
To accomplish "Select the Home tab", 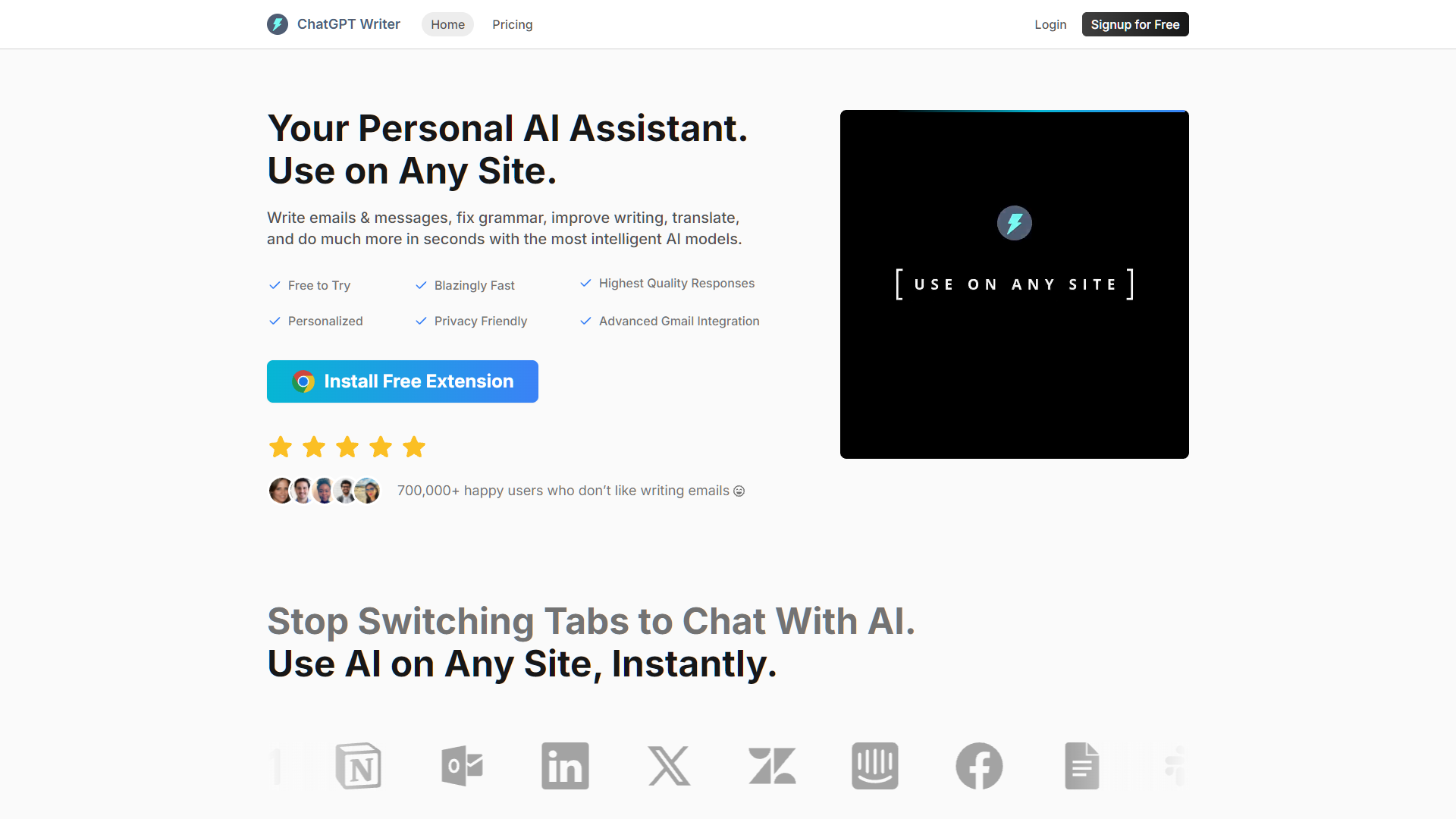I will [x=447, y=24].
